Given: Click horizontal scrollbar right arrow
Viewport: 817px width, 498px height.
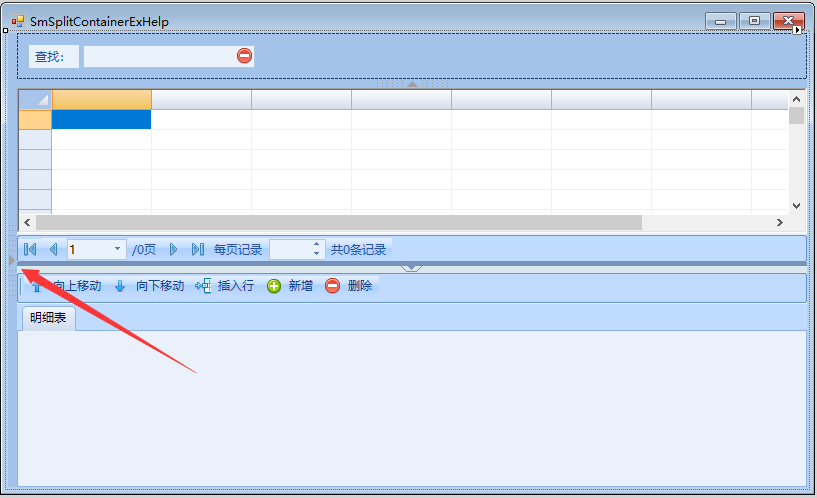Looking at the screenshot, I should (779, 222).
